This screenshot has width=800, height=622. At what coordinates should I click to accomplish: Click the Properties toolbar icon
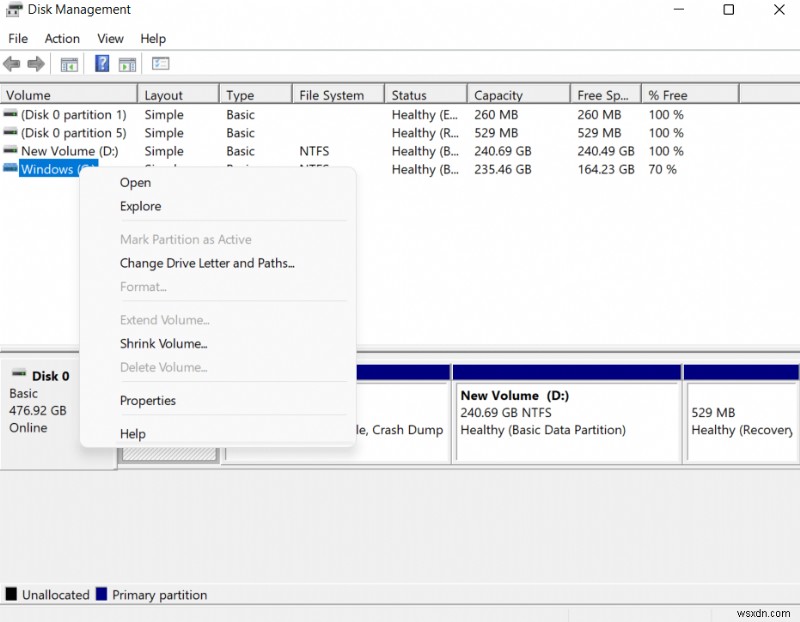[160, 63]
